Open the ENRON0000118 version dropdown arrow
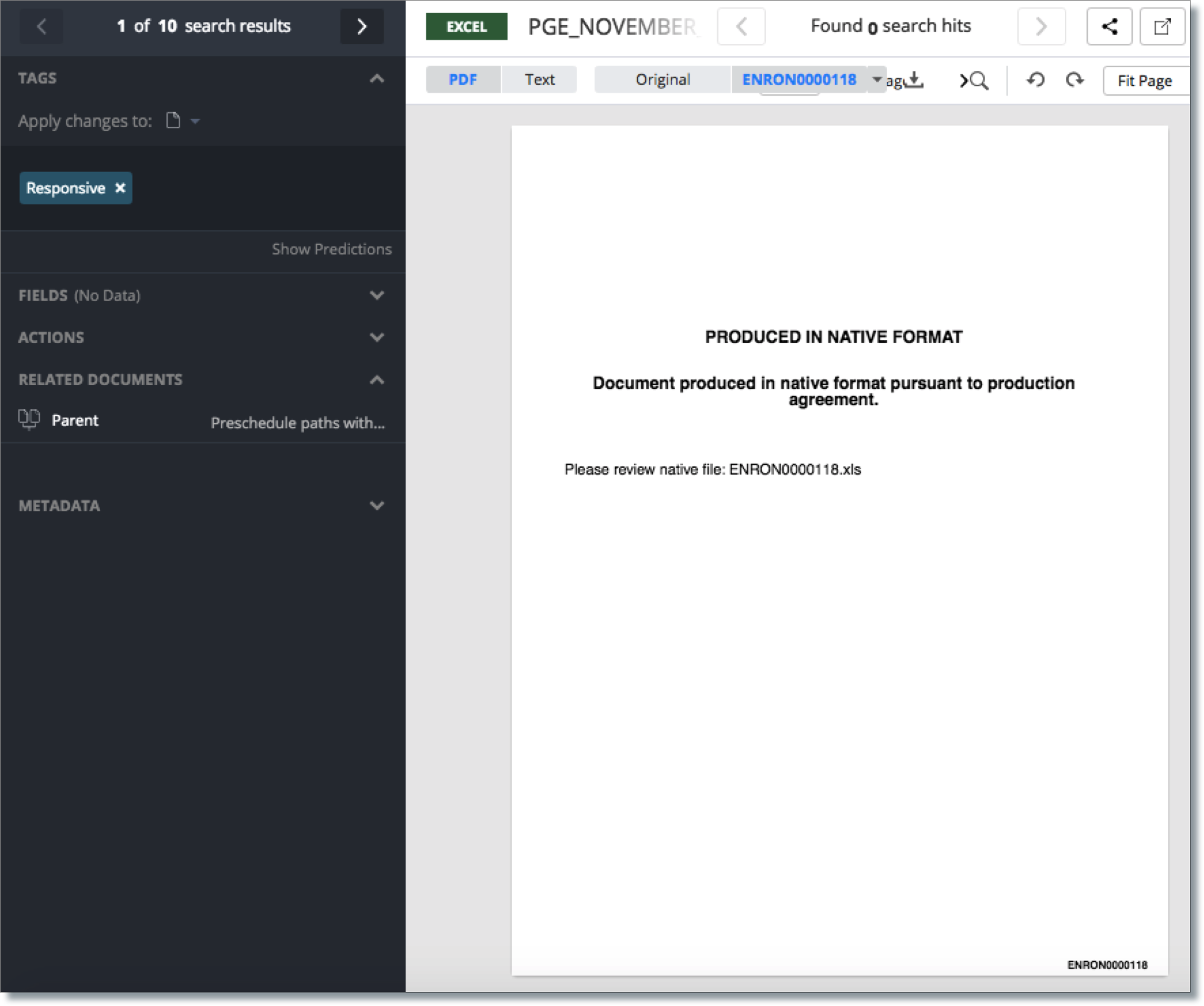Image resolution: width=1204 pixels, height=1006 pixels. (876, 79)
